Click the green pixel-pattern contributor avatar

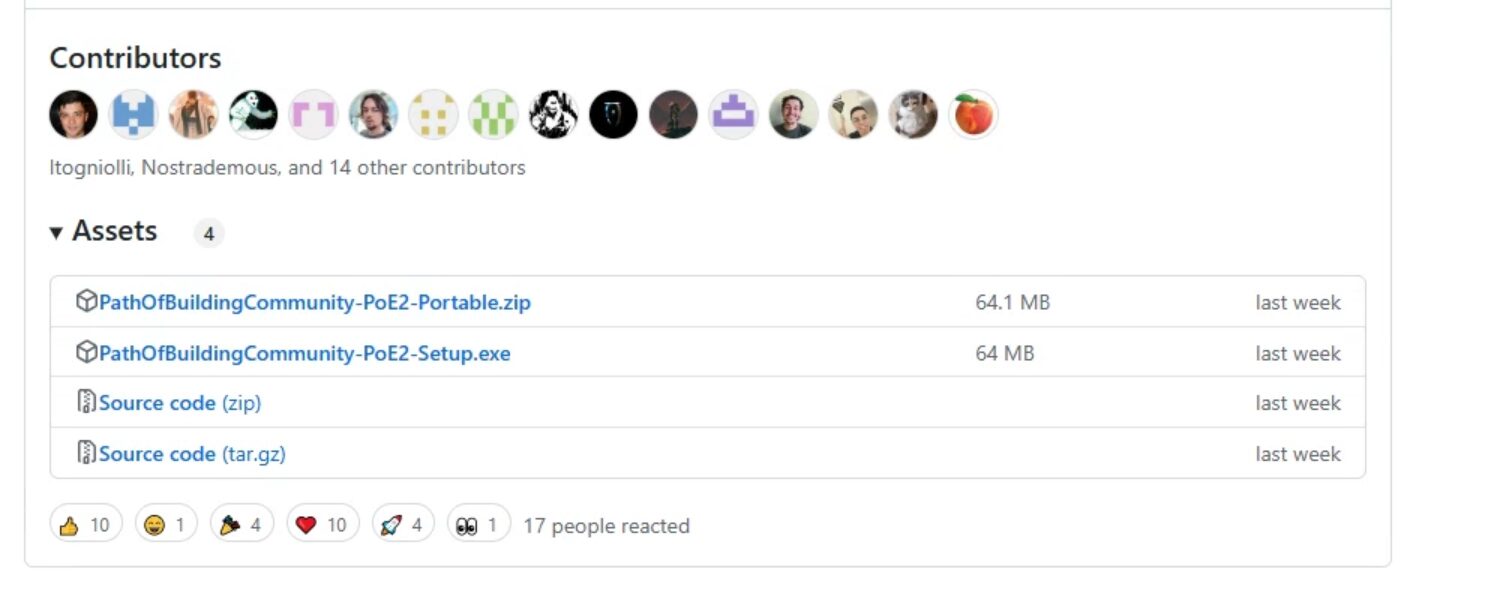pos(493,115)
